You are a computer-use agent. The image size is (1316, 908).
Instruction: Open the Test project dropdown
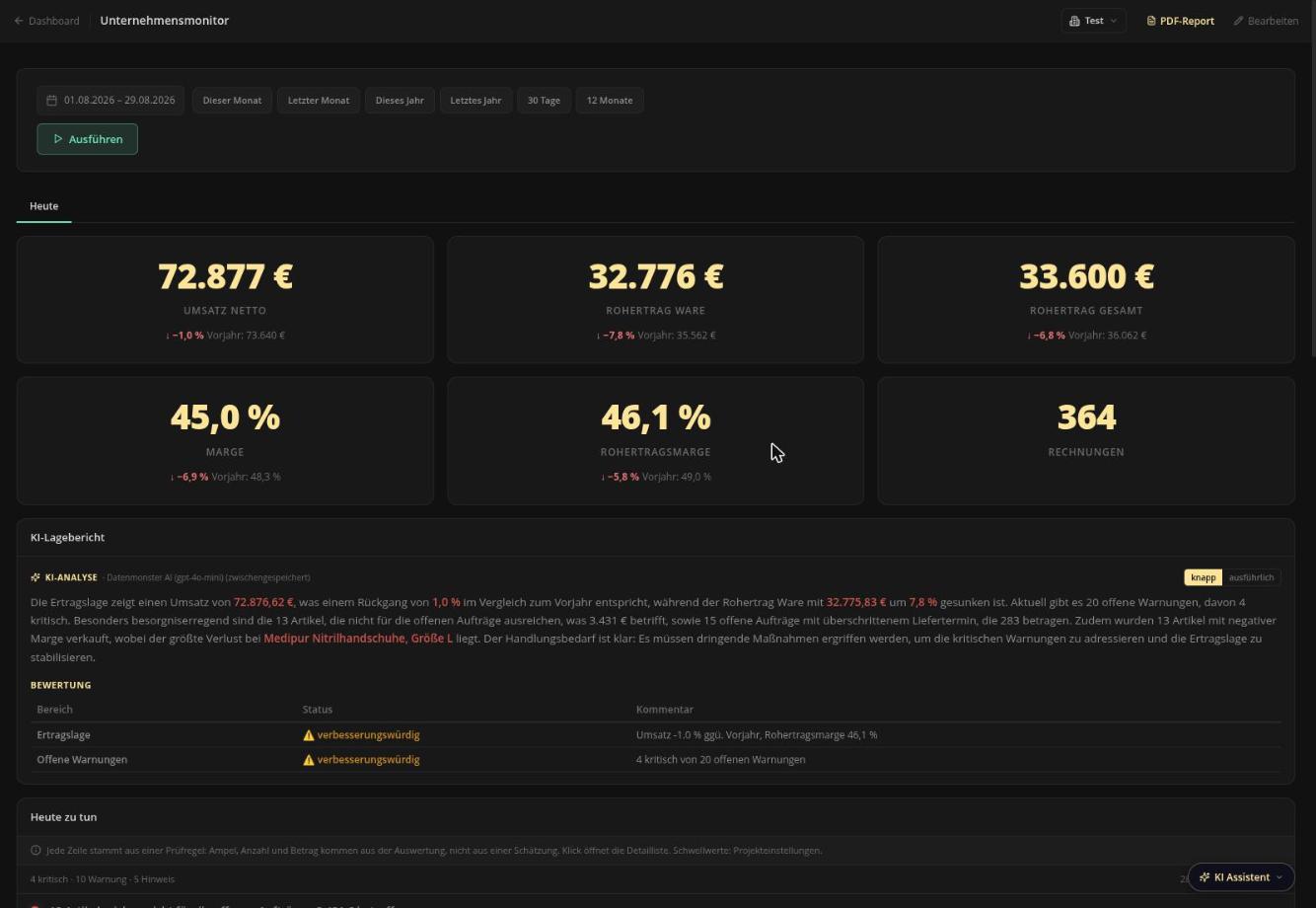(1093, 21)
